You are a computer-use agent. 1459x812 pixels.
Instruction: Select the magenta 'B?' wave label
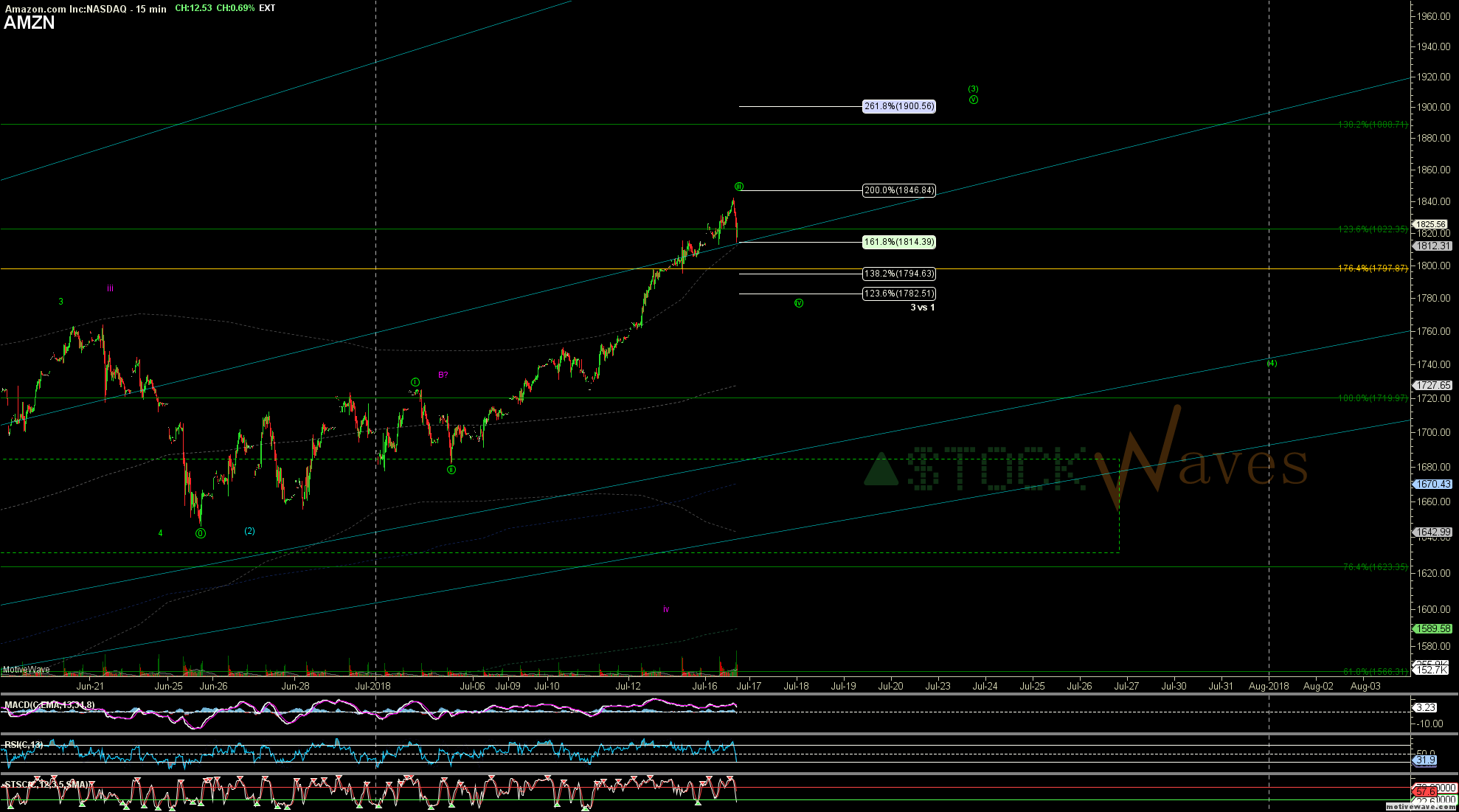click(443, 375)
